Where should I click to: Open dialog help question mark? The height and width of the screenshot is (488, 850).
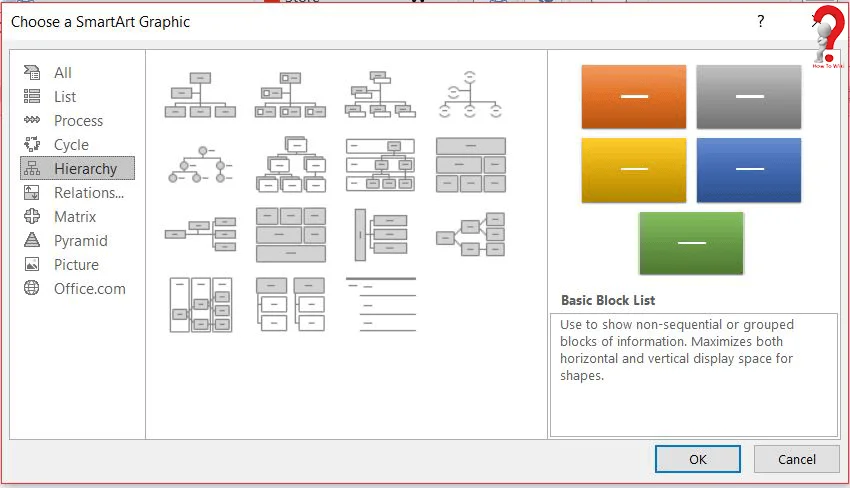point(761,21)
